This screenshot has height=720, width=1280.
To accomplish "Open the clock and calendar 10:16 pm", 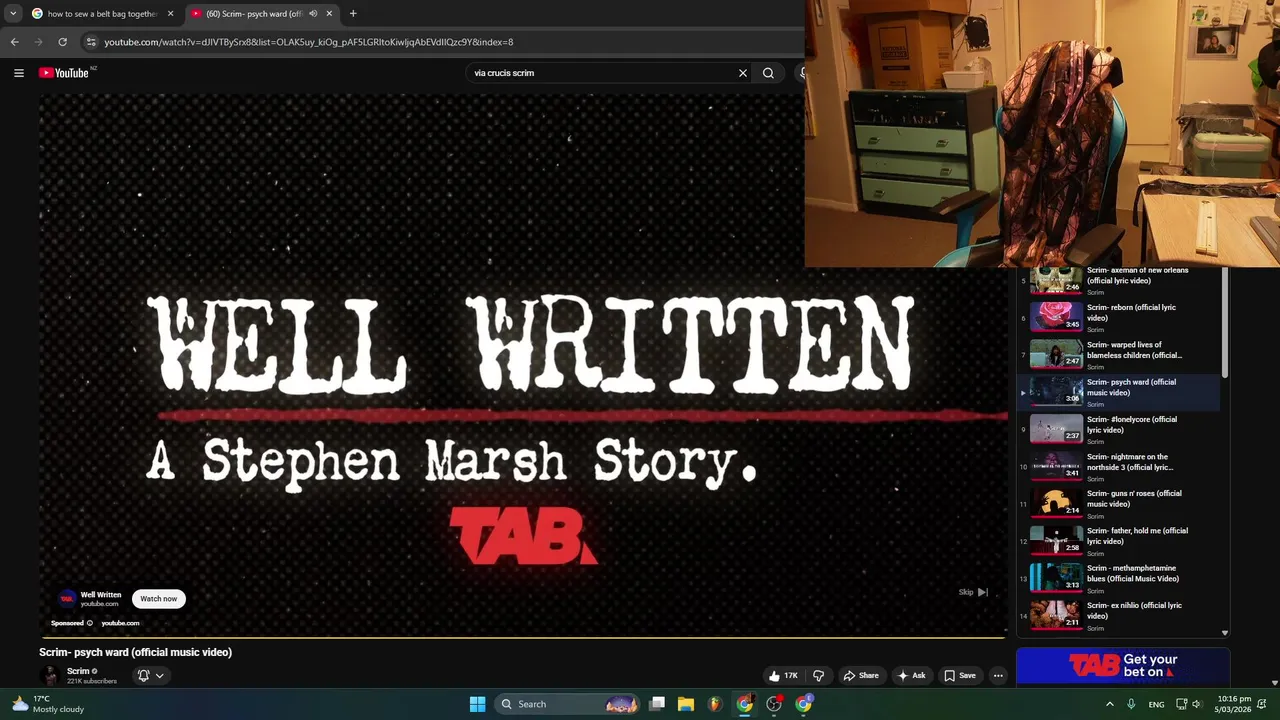I will coord(1234,704).
